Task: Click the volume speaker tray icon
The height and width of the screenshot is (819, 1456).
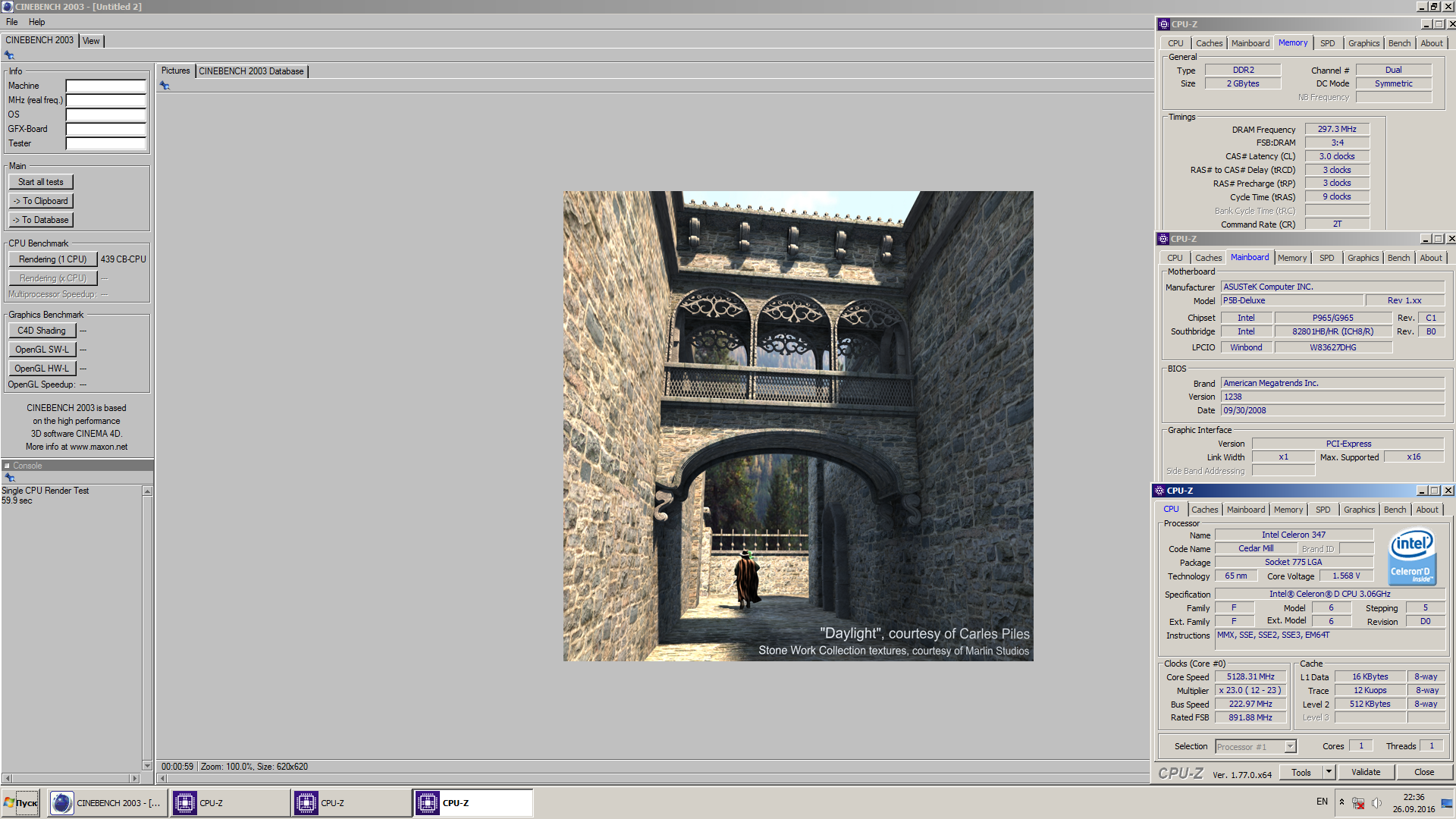Action: 1377,803
